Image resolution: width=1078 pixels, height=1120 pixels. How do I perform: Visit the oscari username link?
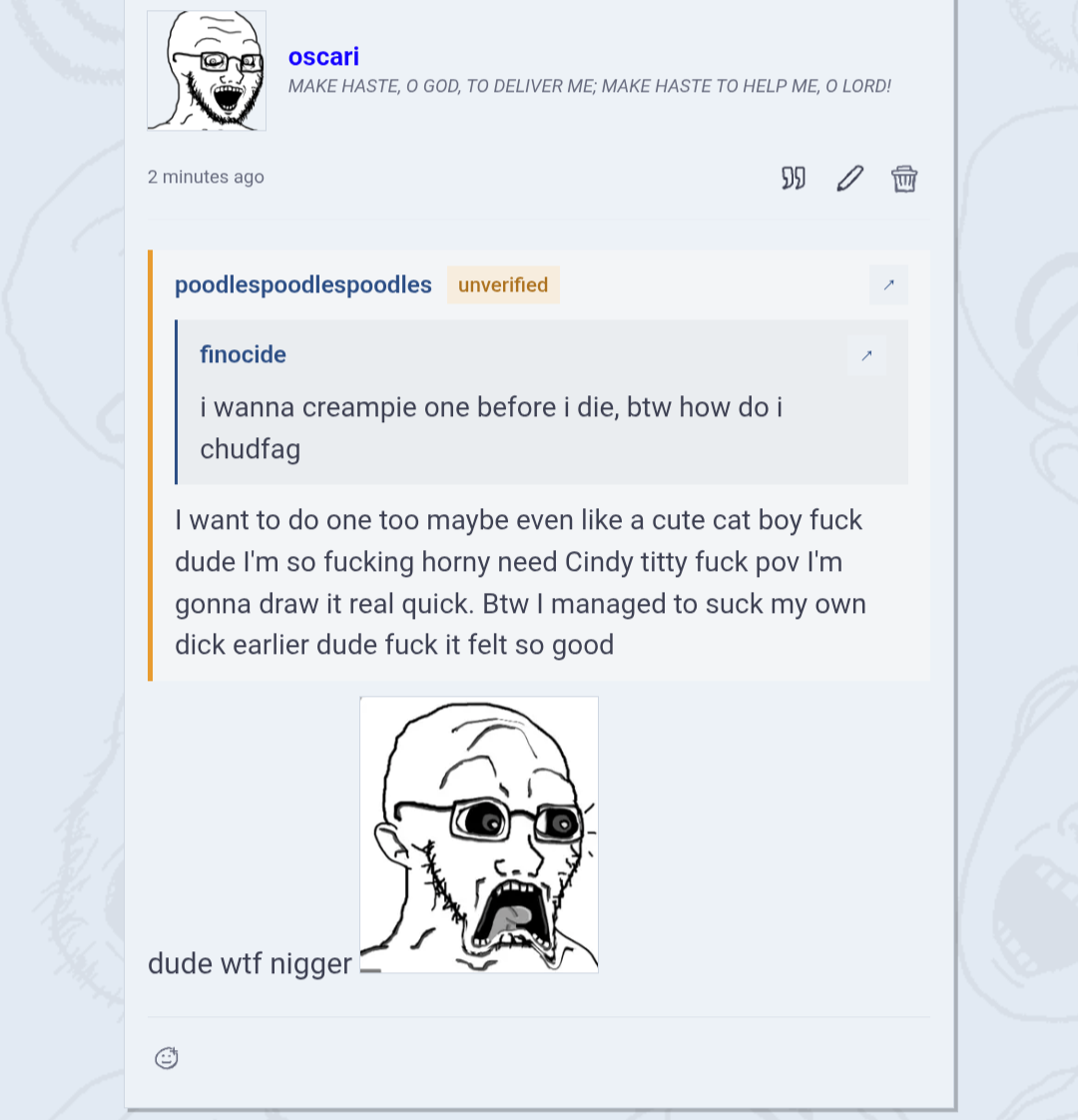click(323, 57)
